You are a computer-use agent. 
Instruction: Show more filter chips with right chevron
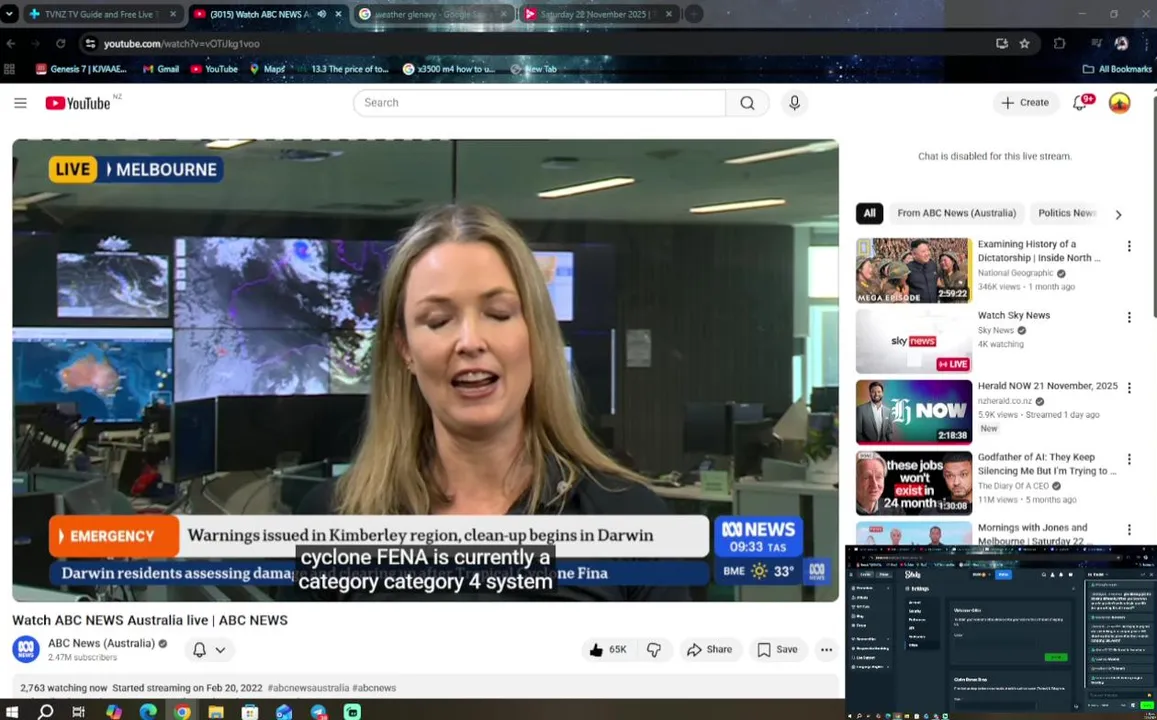coord(1118,215)
